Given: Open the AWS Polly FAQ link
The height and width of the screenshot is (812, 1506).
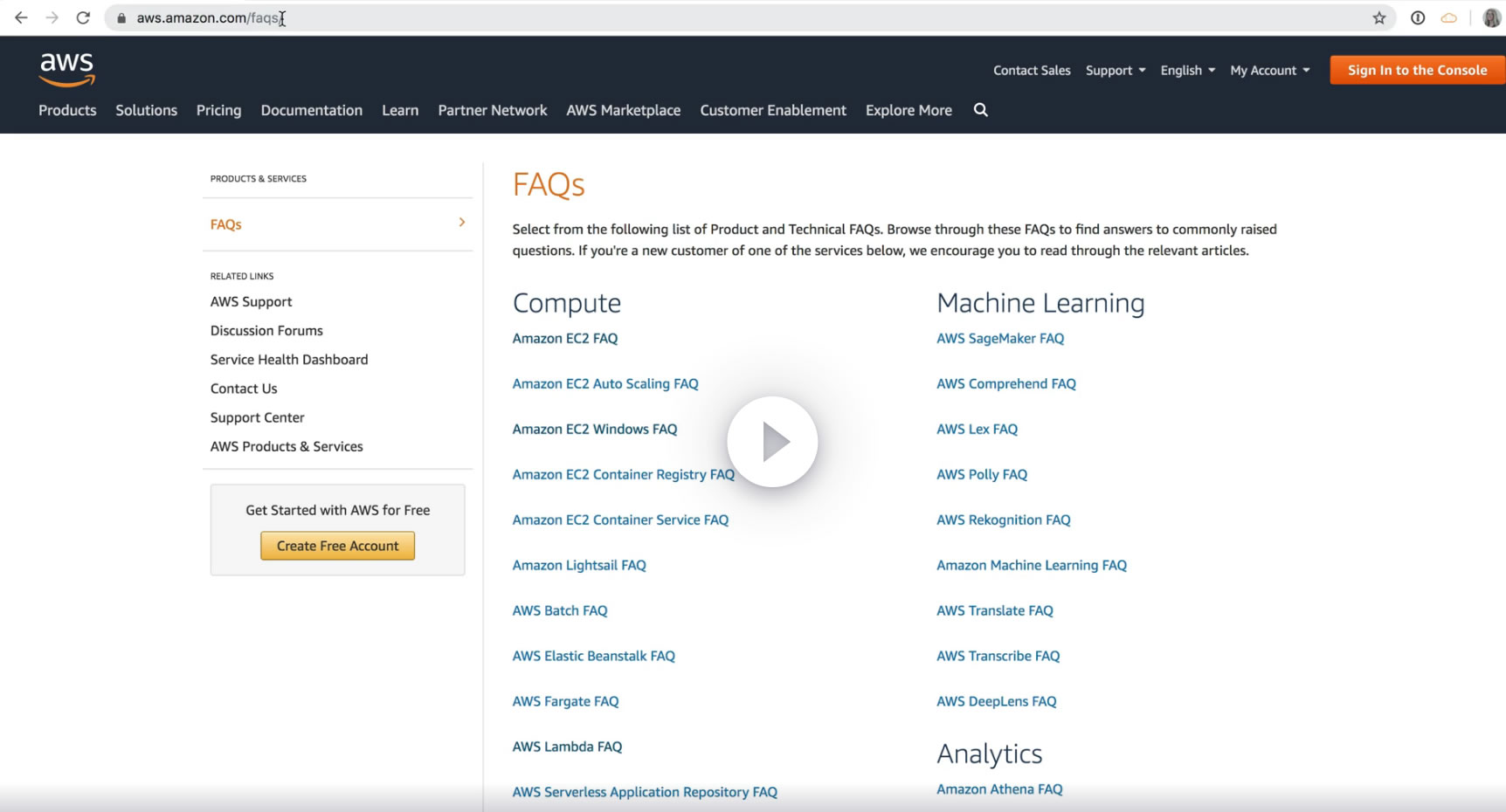Looking at the screenshot, I should pyautogui.click(x=982, y=474).
